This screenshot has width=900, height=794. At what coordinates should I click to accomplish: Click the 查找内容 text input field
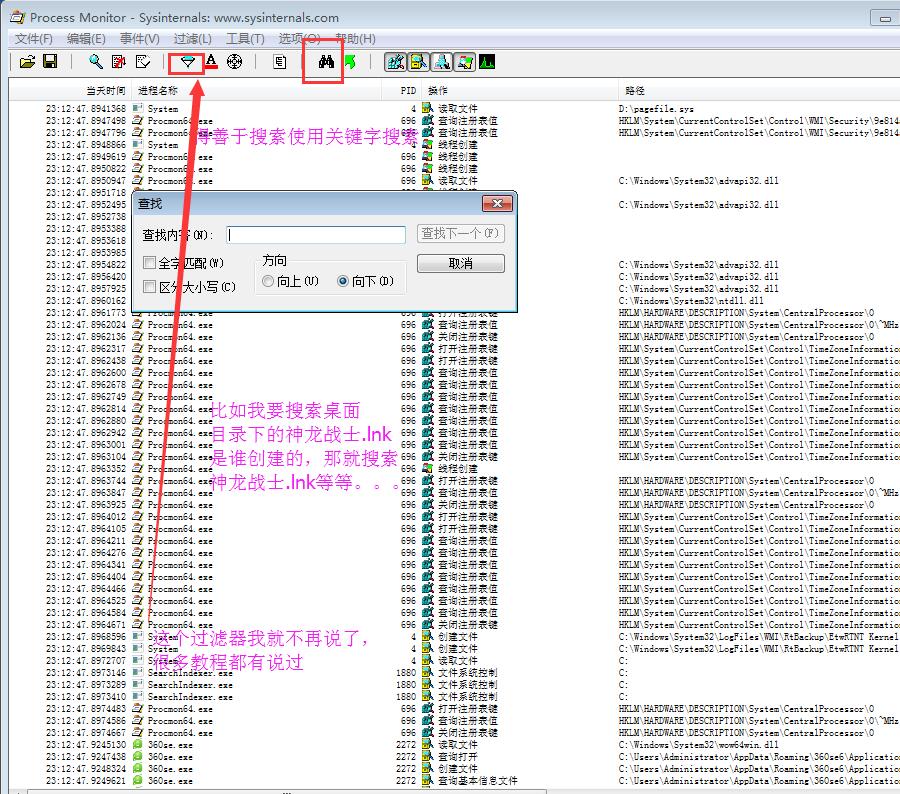click(x=315, y=235)
